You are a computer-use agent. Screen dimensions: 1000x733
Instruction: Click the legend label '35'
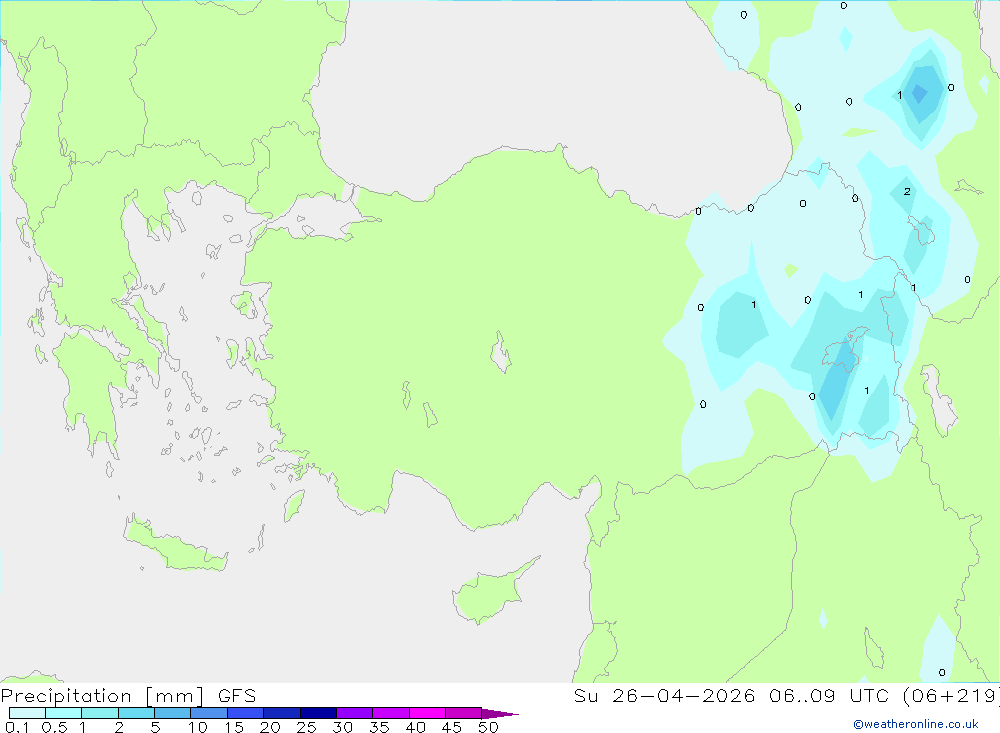pyautogui.click(x=379, y=727)
